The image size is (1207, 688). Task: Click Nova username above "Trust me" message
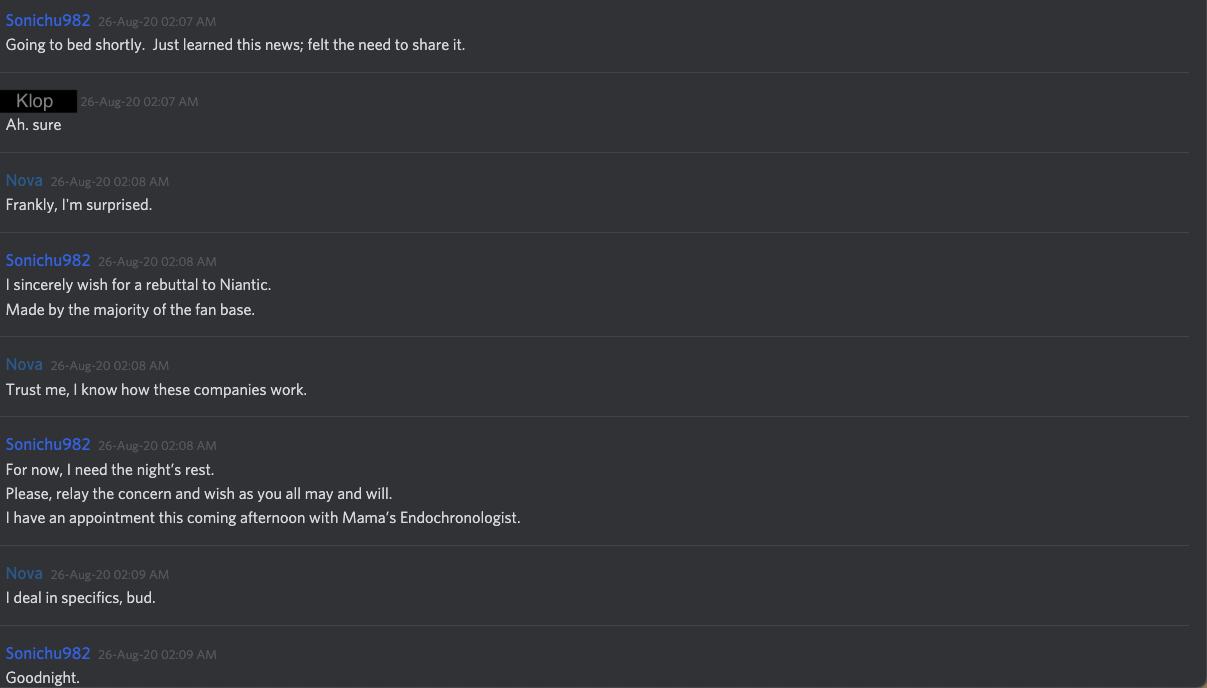pyautogui.click(x=24, y=365)
